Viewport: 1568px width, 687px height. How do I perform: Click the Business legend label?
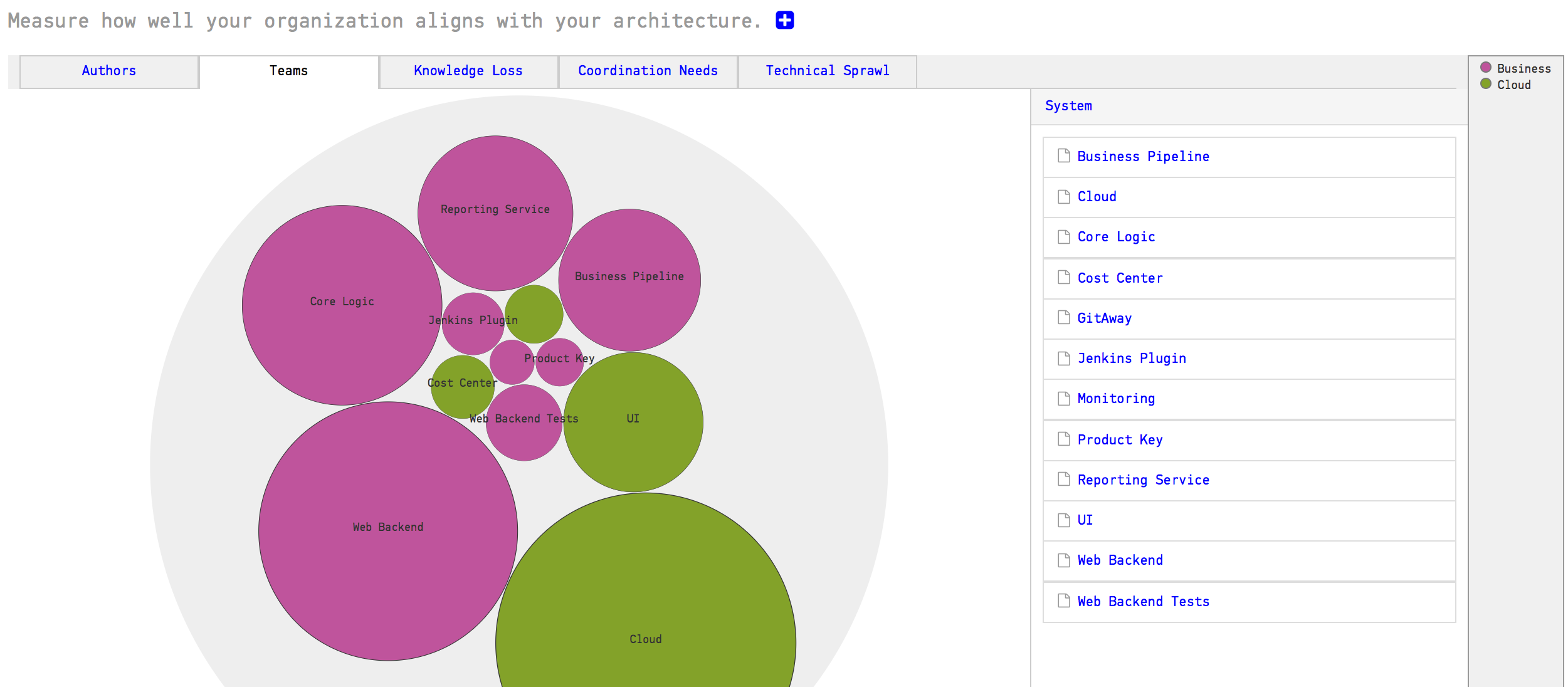1523,68
